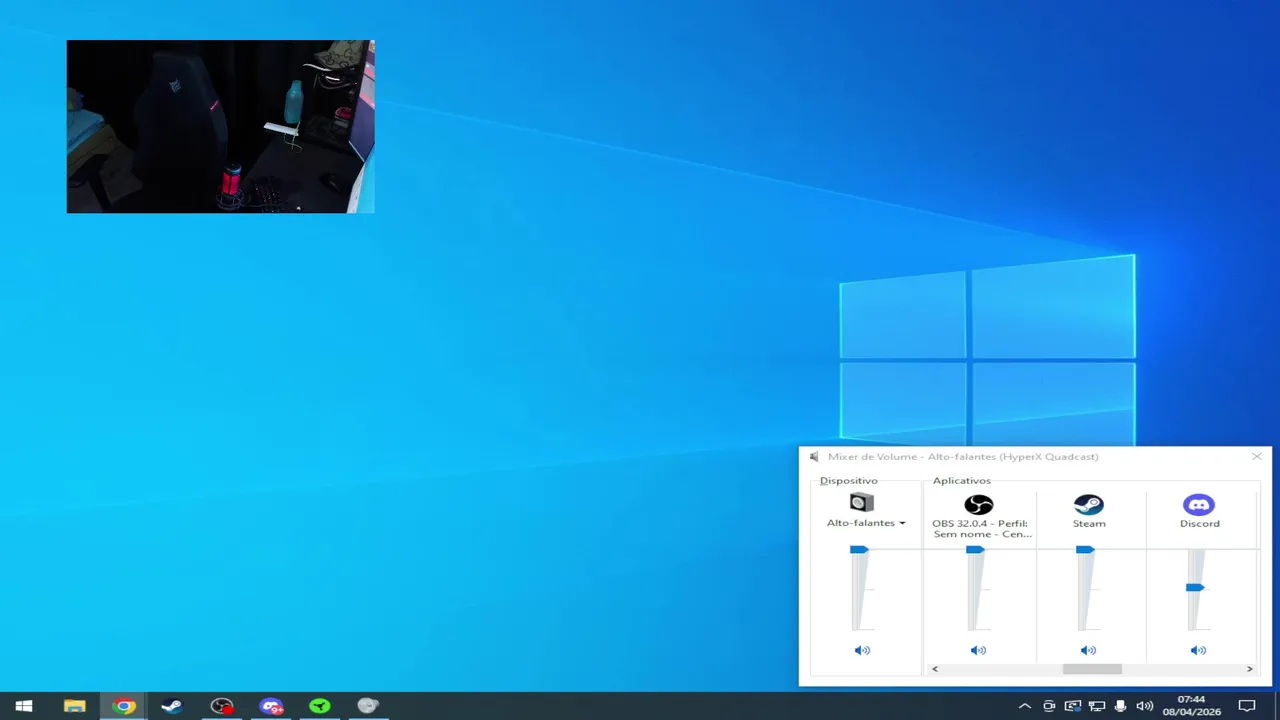Click the 'Mixer de Volume' window title

point(963,457)
